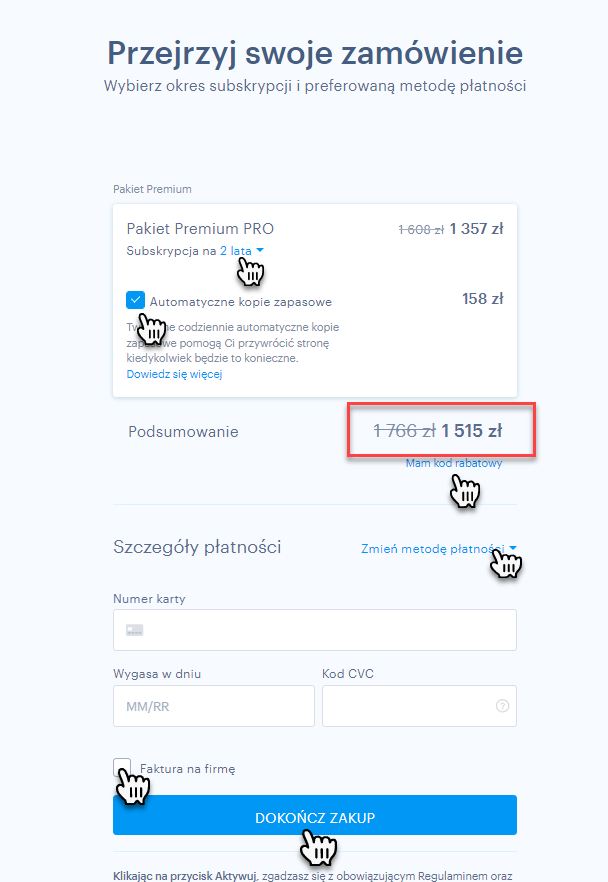Click the 1 515 zł total price
The image size is (608, 882).
[471, 431]
